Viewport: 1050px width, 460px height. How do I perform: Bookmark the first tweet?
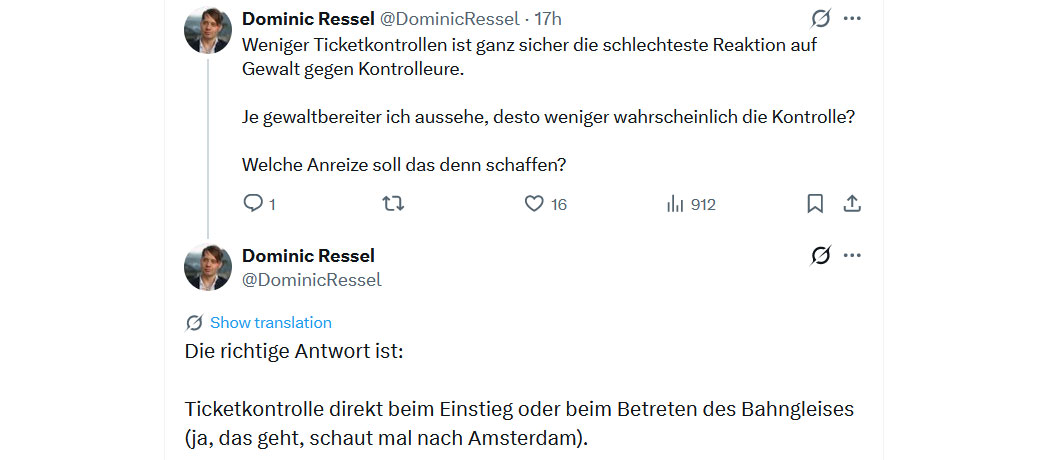(815, 204)
